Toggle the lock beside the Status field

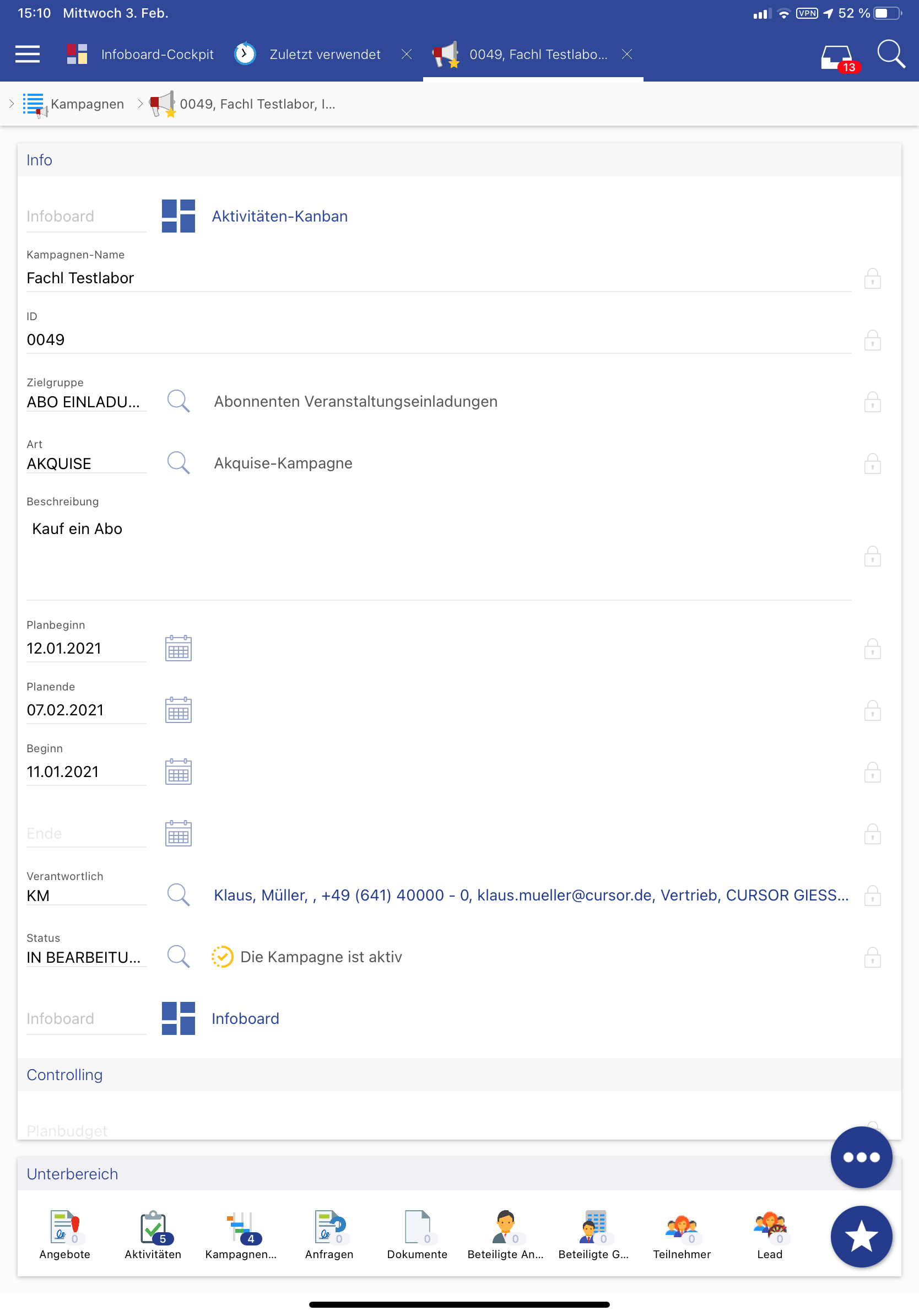click(x=872, y=957)
